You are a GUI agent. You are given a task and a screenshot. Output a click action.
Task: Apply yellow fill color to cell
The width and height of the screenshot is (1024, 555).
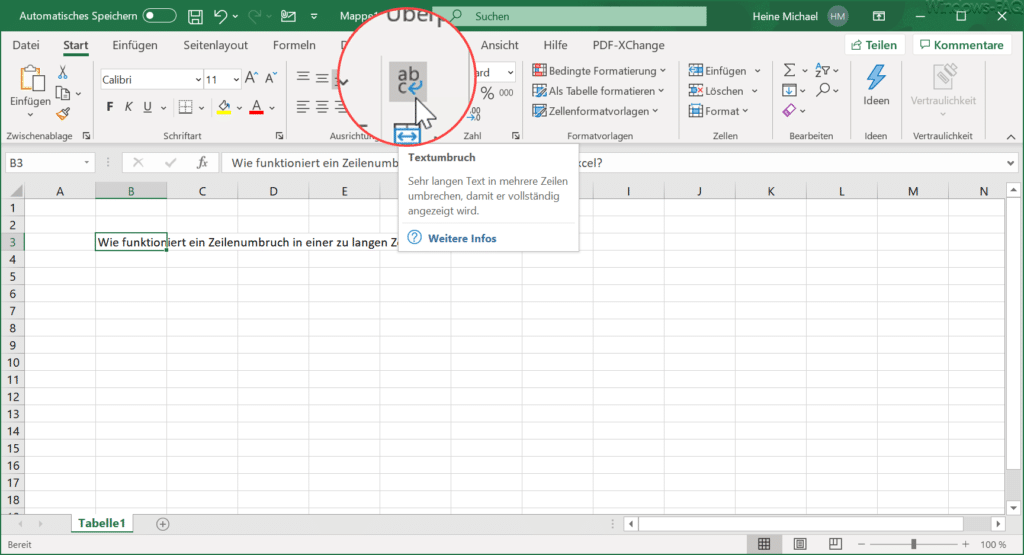click(224, 107)
